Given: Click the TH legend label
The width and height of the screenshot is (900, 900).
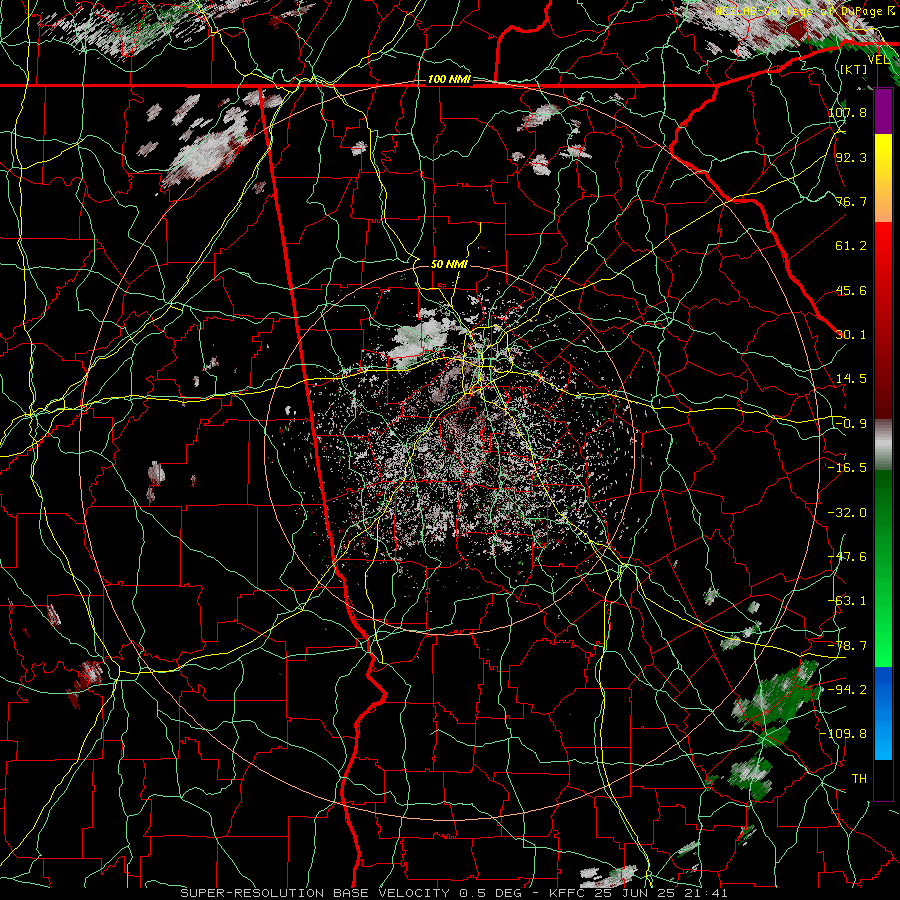Looking at the screenshot, I should coord(859,779).
